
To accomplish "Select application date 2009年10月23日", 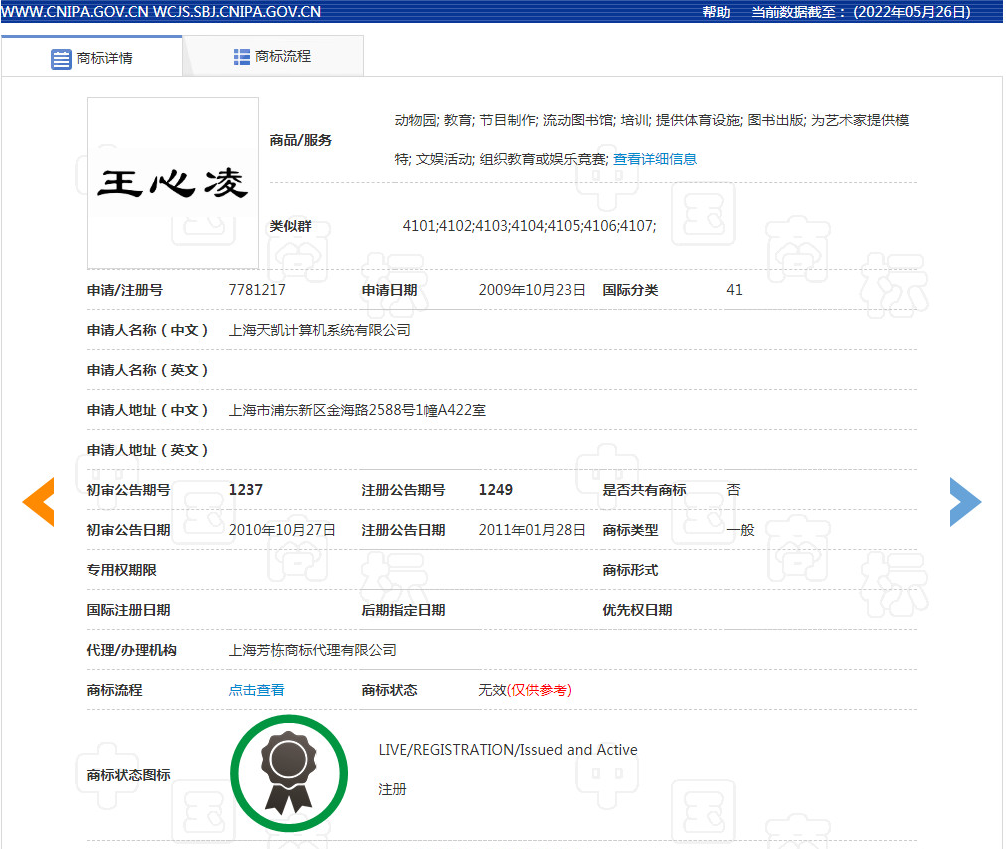I will pyautogui.click(x=532, y=290).
